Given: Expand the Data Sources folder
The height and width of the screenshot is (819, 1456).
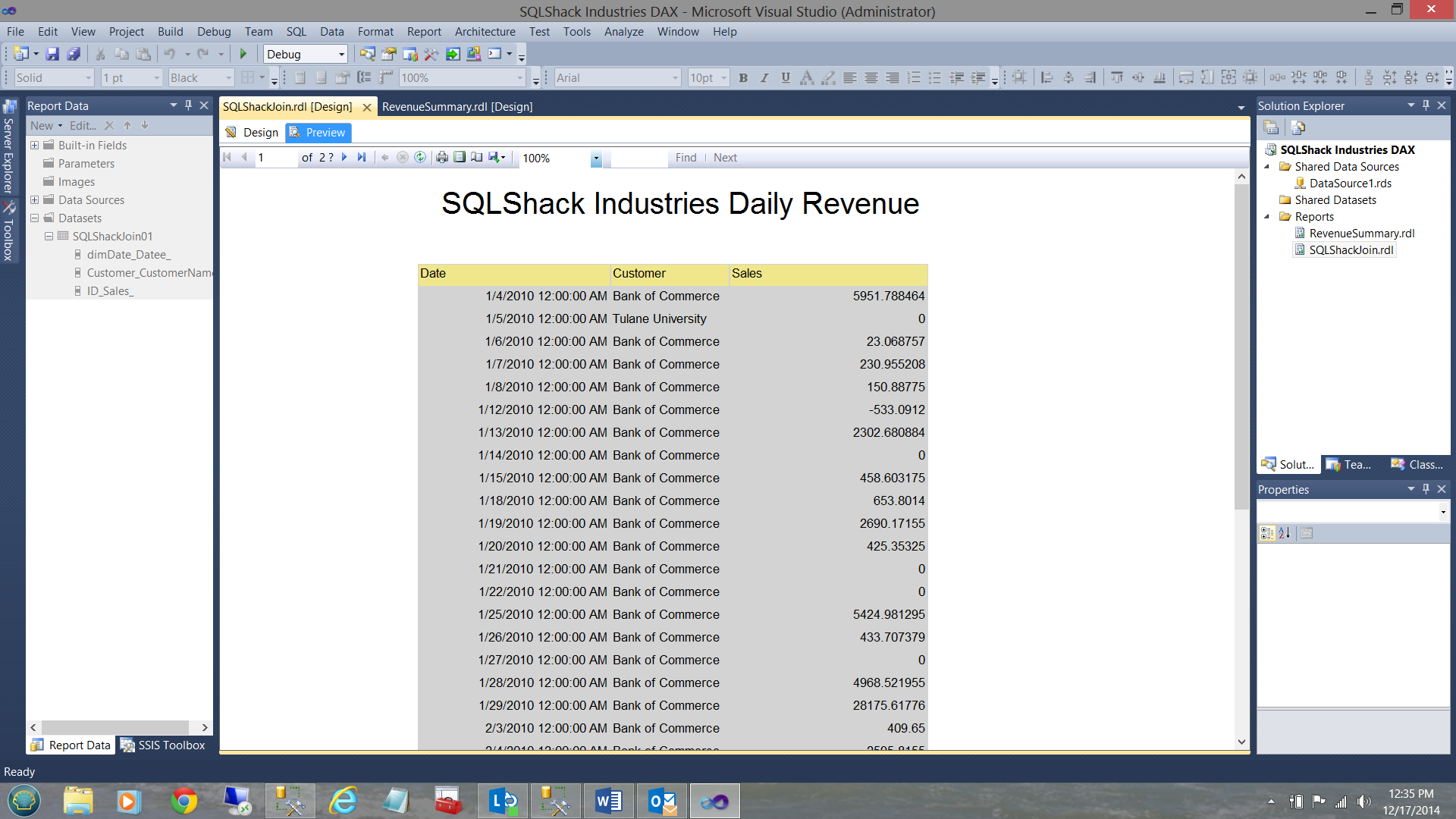Looking at the screenshot, I should pyautogui.click(x=34, y=200).
